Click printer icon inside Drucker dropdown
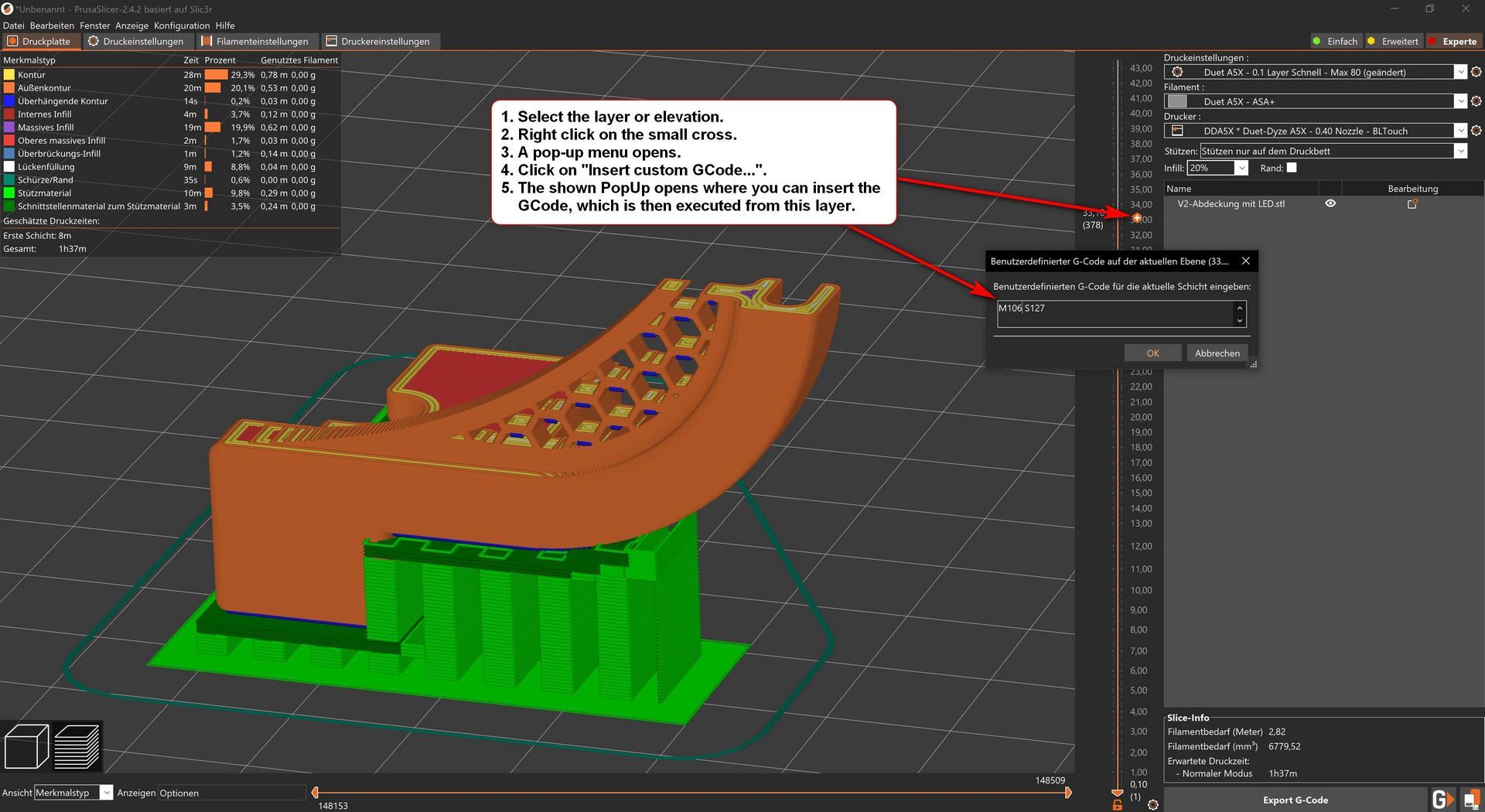The width and height of the screenshot is (1485, 812). click(x=1177, y=131)
